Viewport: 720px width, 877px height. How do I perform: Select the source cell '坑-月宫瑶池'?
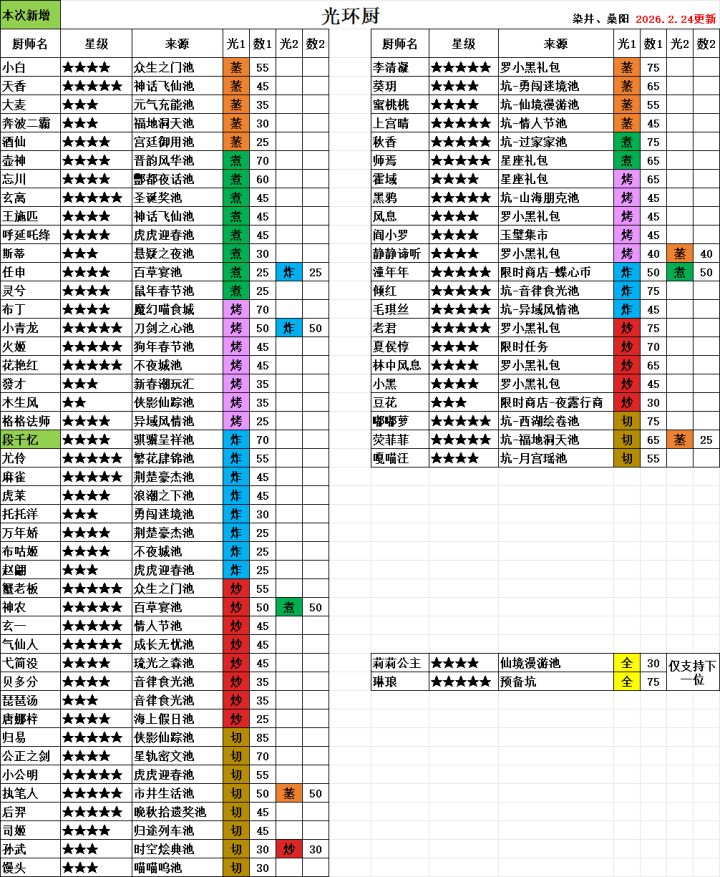coord(555,458)
